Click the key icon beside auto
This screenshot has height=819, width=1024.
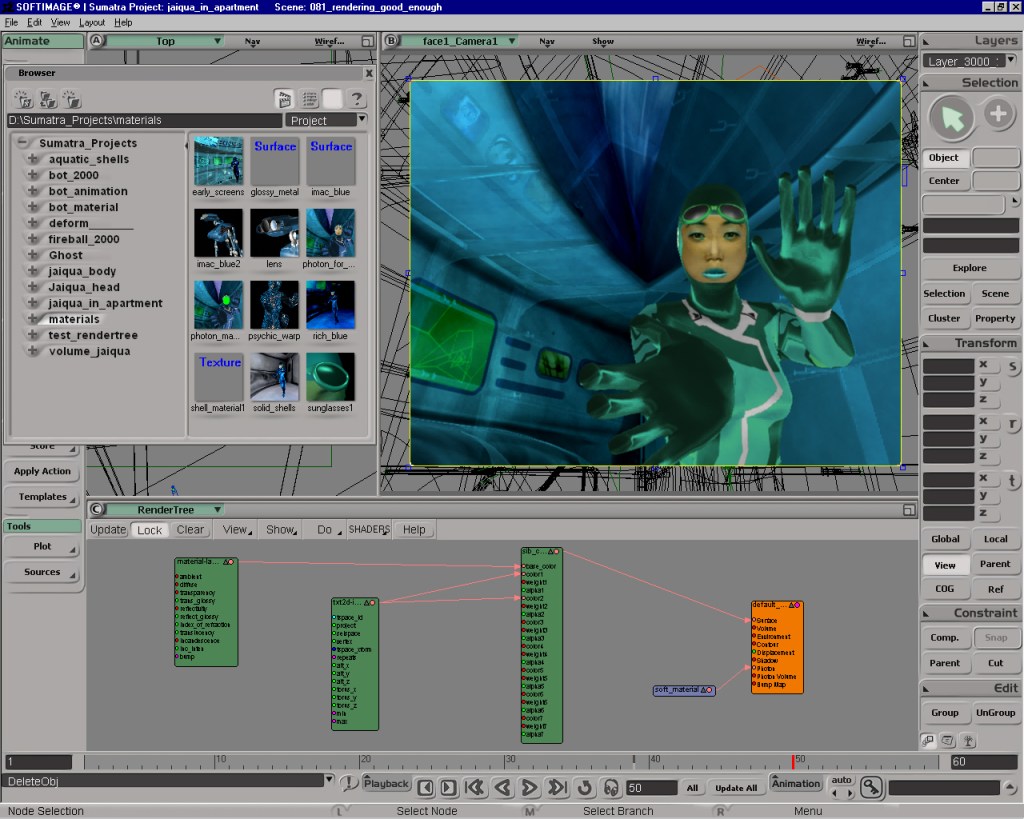[x=871, y=787]
